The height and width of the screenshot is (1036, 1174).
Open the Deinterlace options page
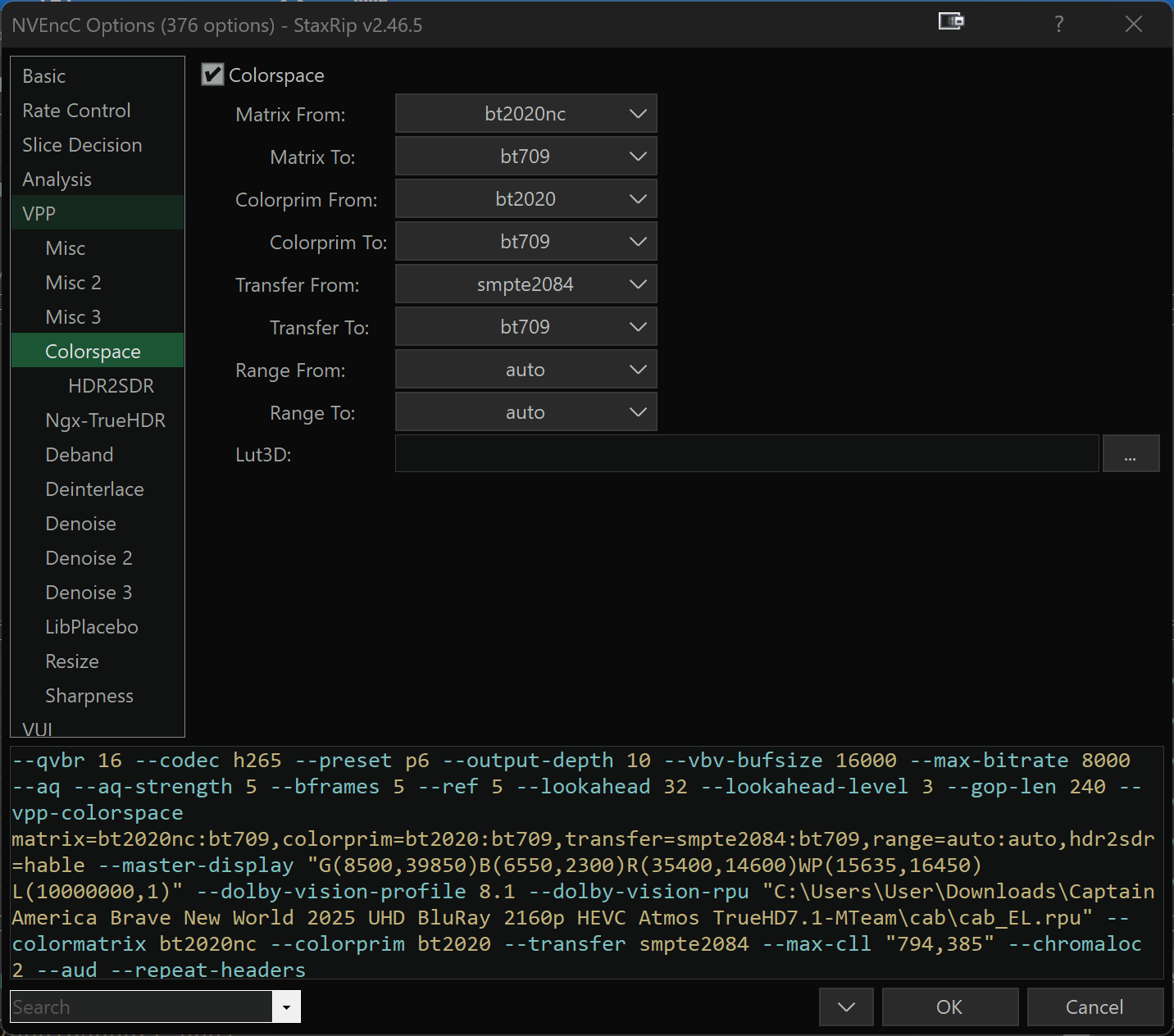tap(94, 489)
